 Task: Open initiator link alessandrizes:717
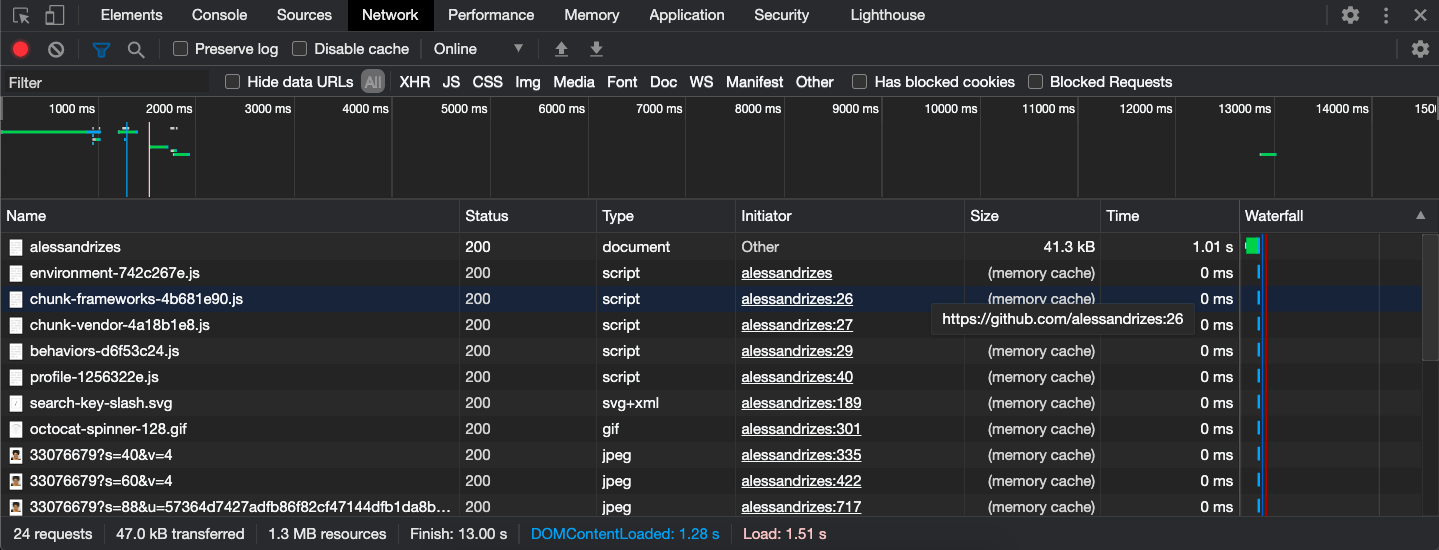tap(801, 507)
